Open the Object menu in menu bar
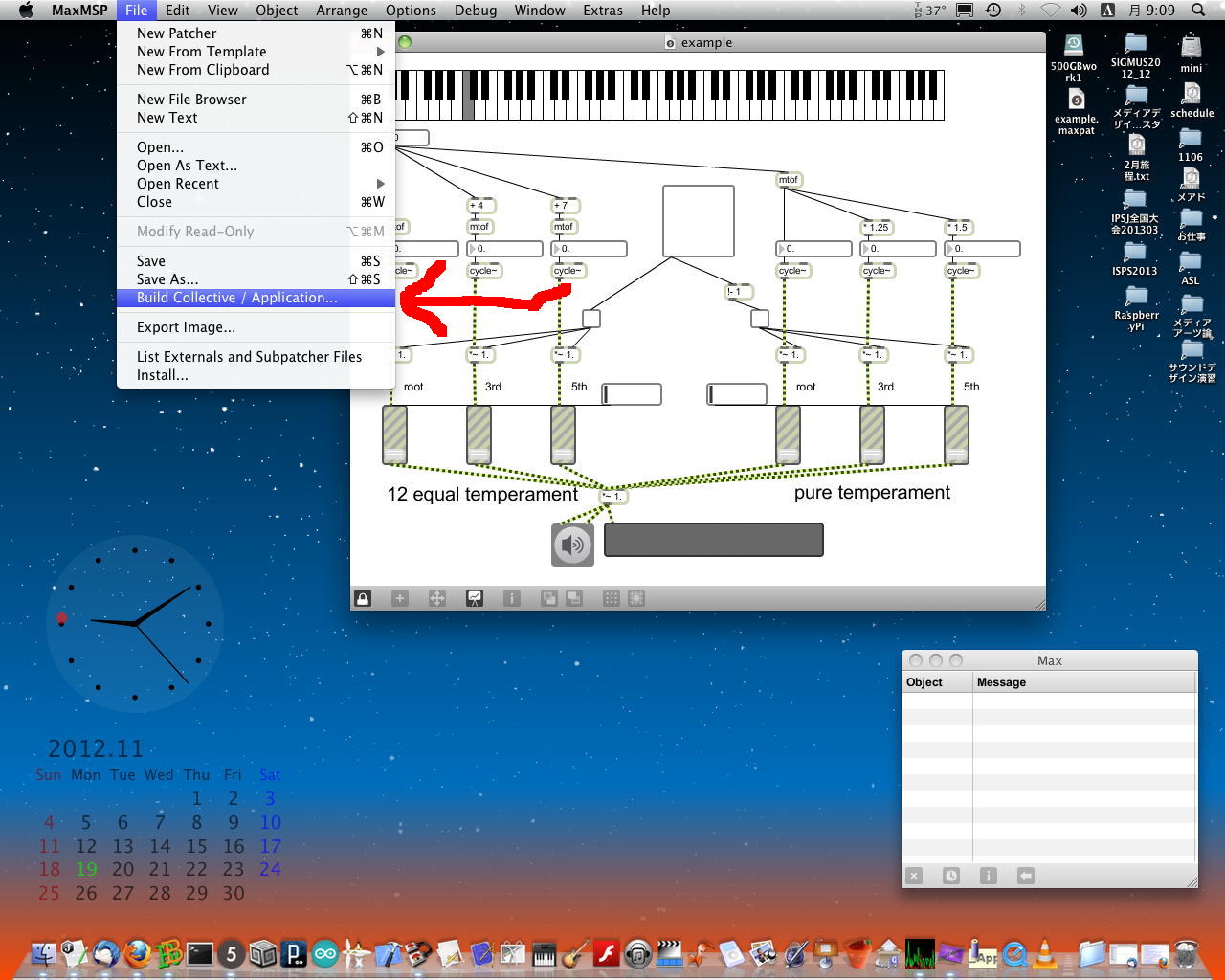The image size is (1225, 980). tap(277, 11)
